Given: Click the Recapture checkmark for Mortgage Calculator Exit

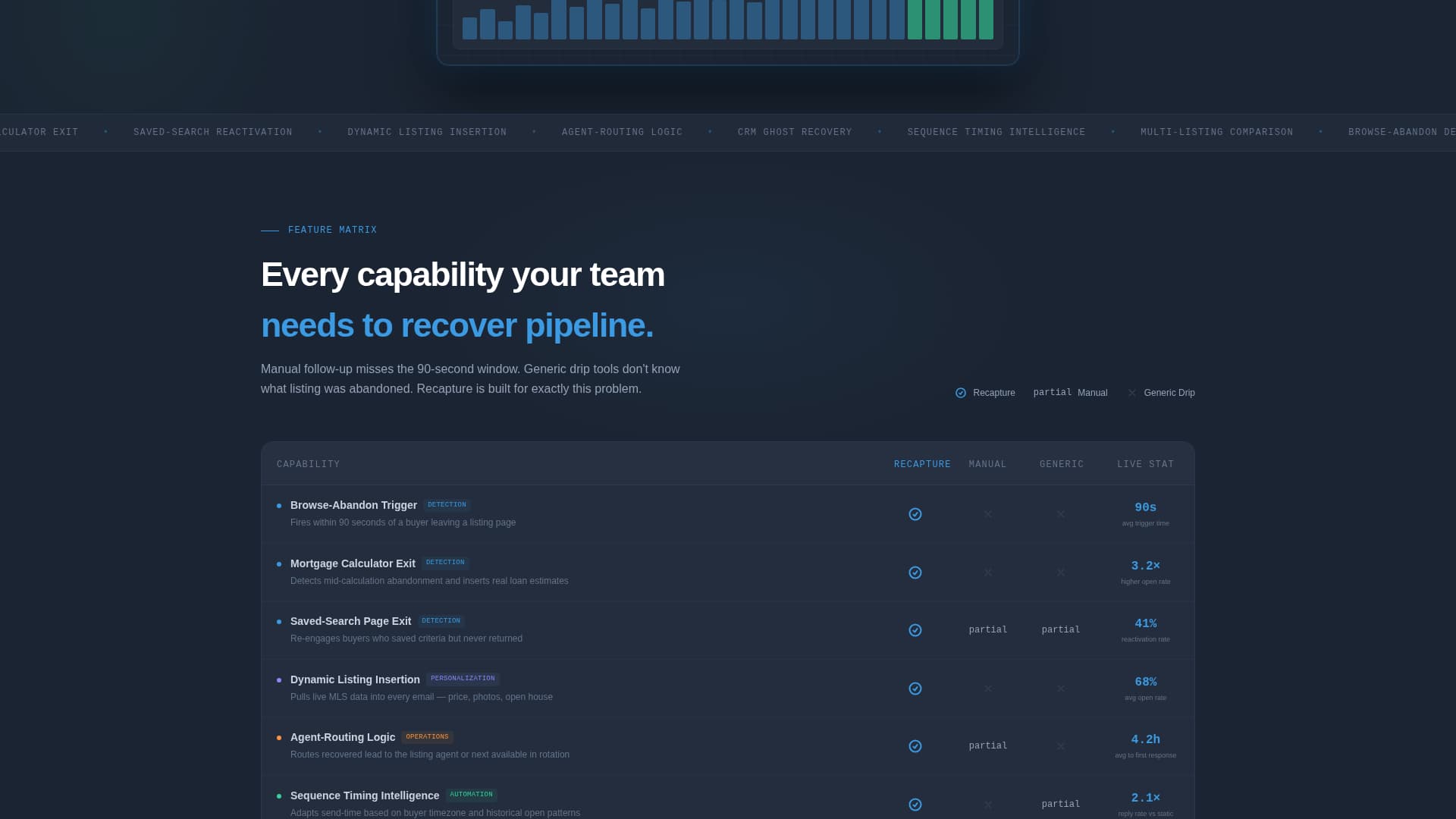Looking at the screenshot, I should click(x=915, y=573).
